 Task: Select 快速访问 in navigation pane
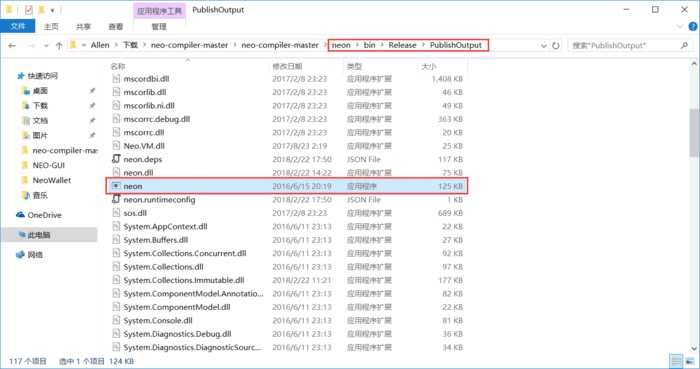43,76
